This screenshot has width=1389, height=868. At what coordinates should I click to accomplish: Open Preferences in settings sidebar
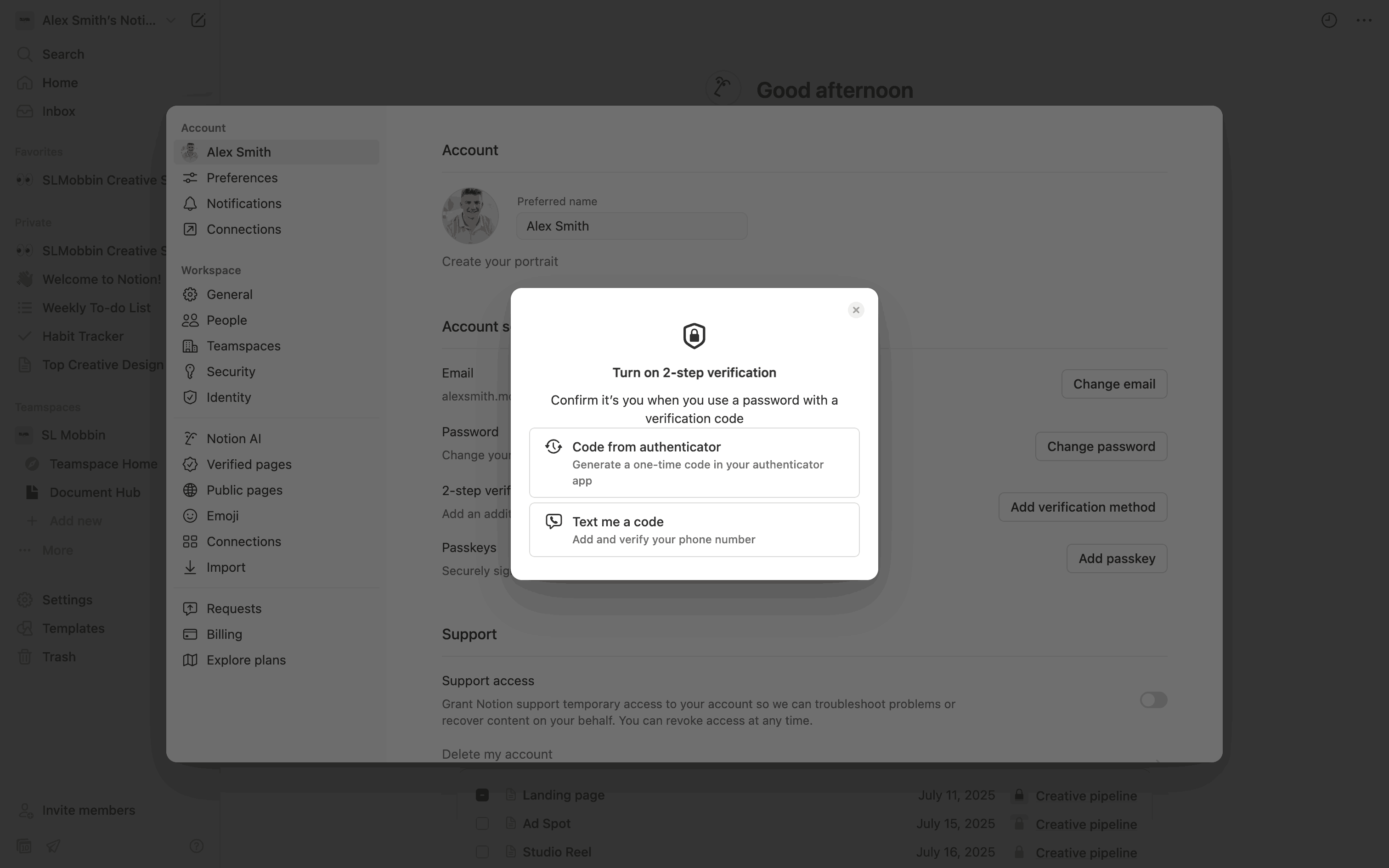(x=242, y=178)
